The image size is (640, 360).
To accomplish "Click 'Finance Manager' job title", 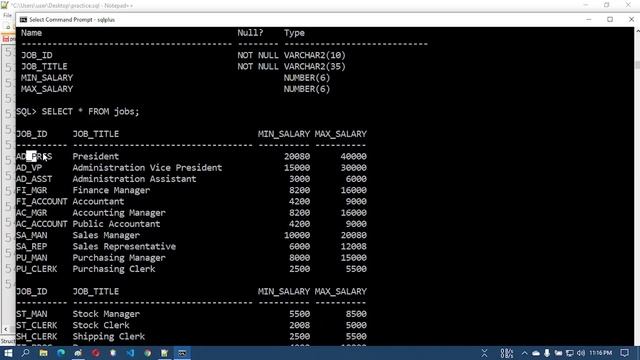I will click(111, 190).
